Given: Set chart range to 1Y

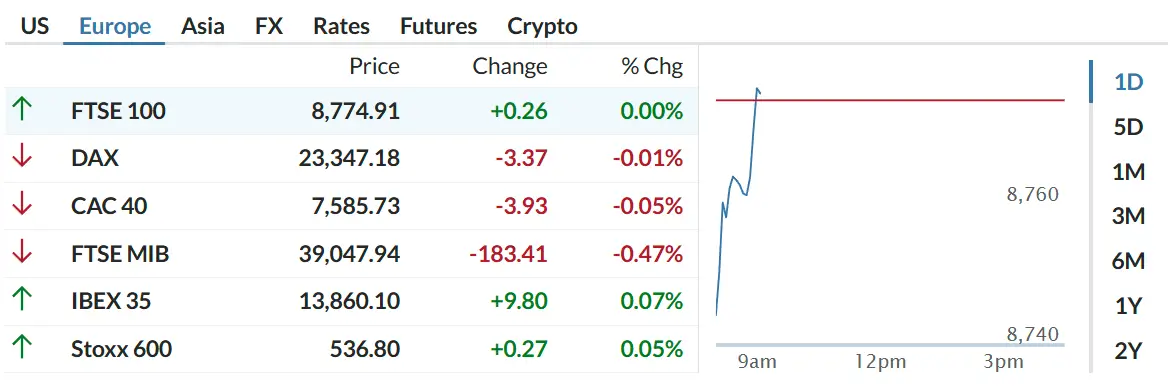Looking at the screenshot, I should (1129, 306).
